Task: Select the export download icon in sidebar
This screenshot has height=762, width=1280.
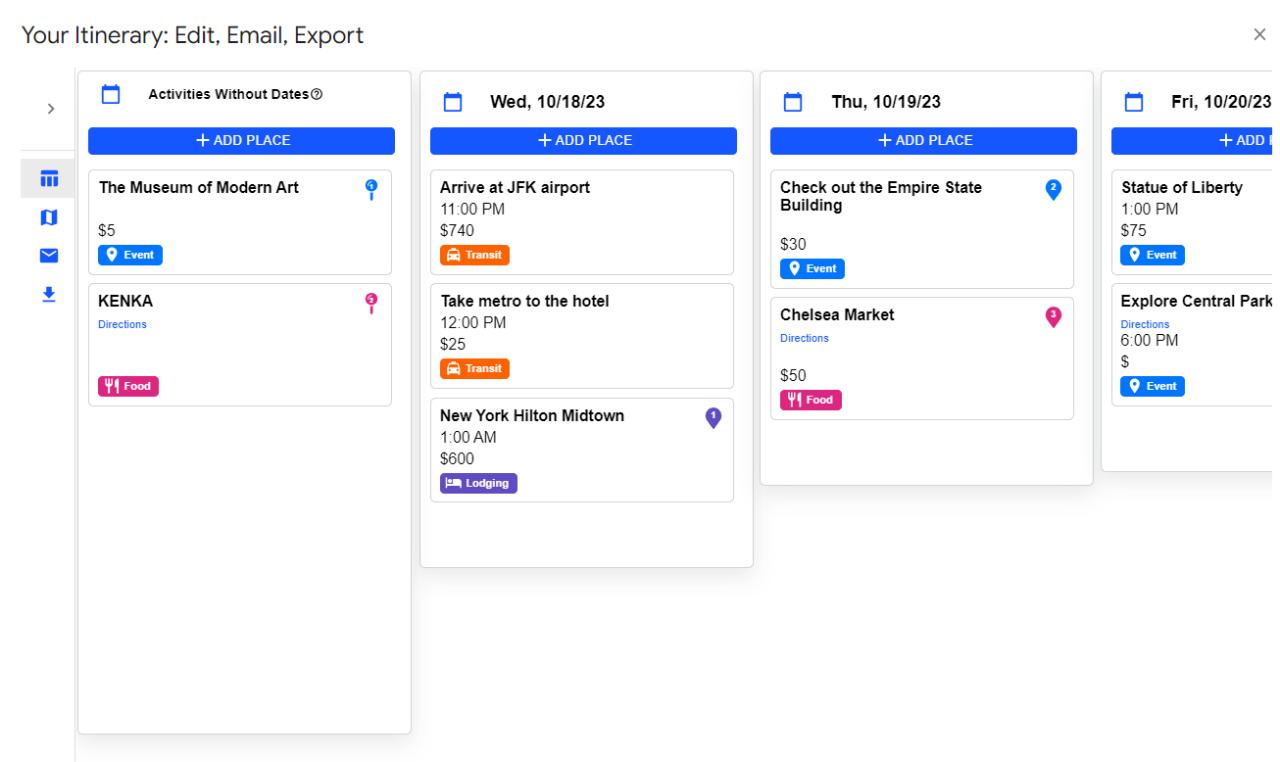Action: tap(48, 294)
